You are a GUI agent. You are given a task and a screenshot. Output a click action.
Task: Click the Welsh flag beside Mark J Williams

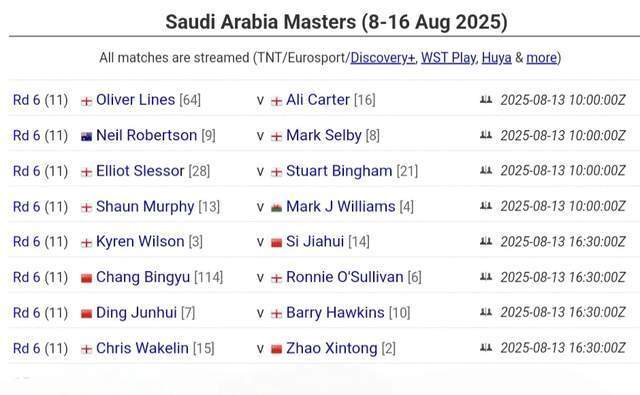(276, 208)
